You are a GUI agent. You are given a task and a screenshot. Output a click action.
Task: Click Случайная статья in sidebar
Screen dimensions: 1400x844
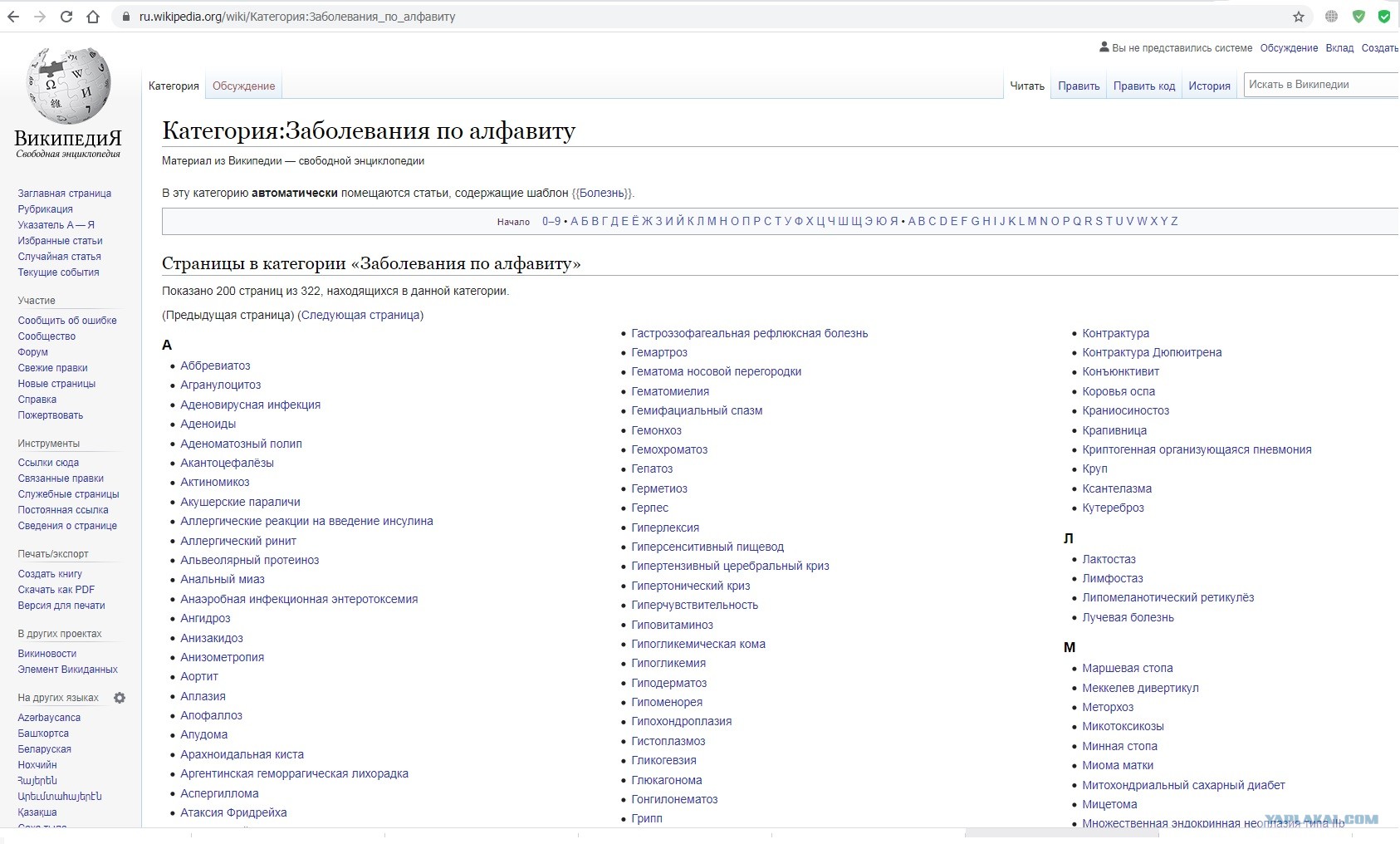click(x=60, y=257)
